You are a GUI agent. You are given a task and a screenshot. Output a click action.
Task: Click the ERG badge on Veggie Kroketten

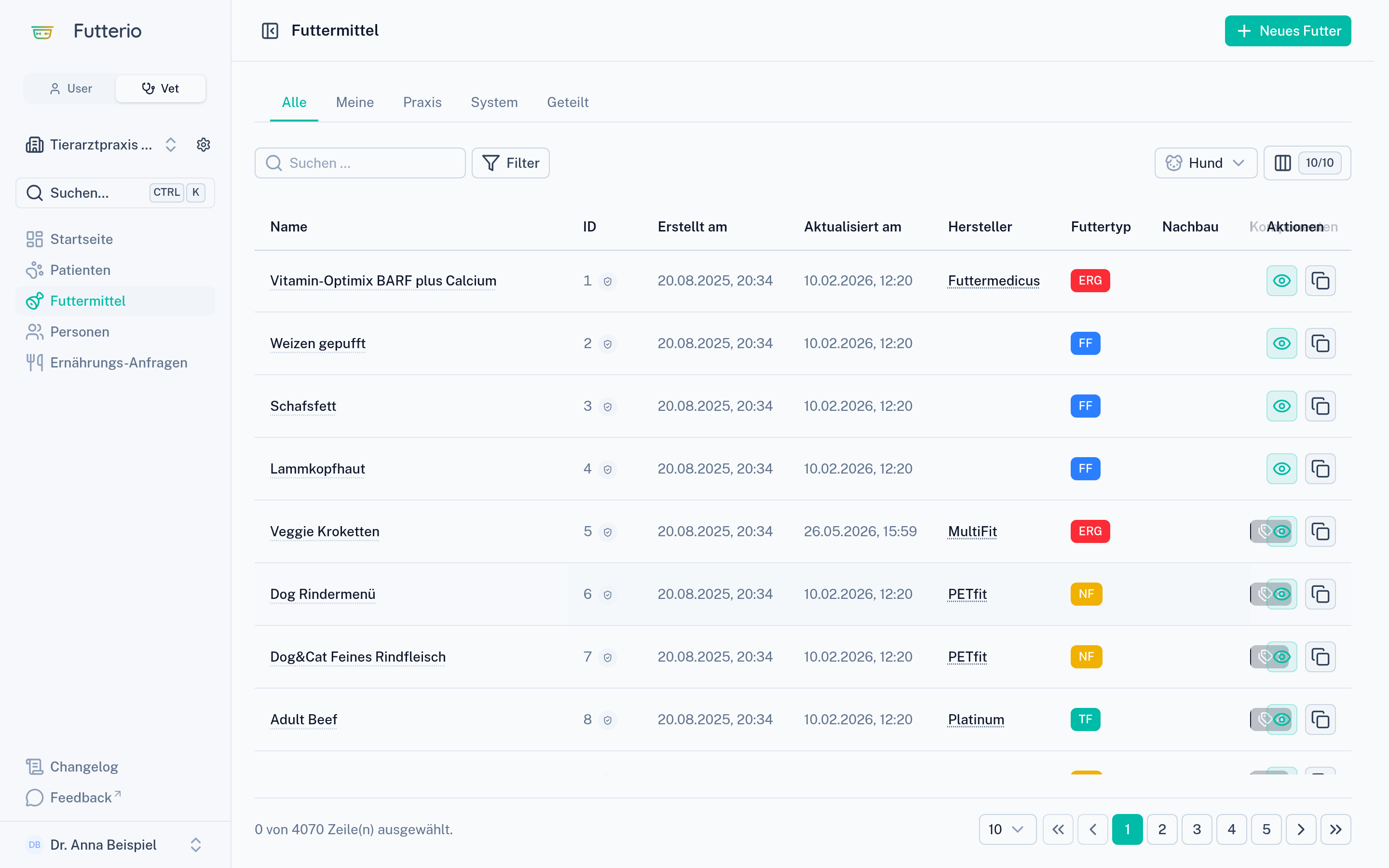click(x=1090, y=531)
